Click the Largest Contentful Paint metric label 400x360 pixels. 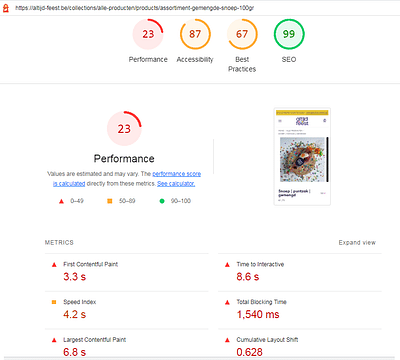(x=94, y=340)
